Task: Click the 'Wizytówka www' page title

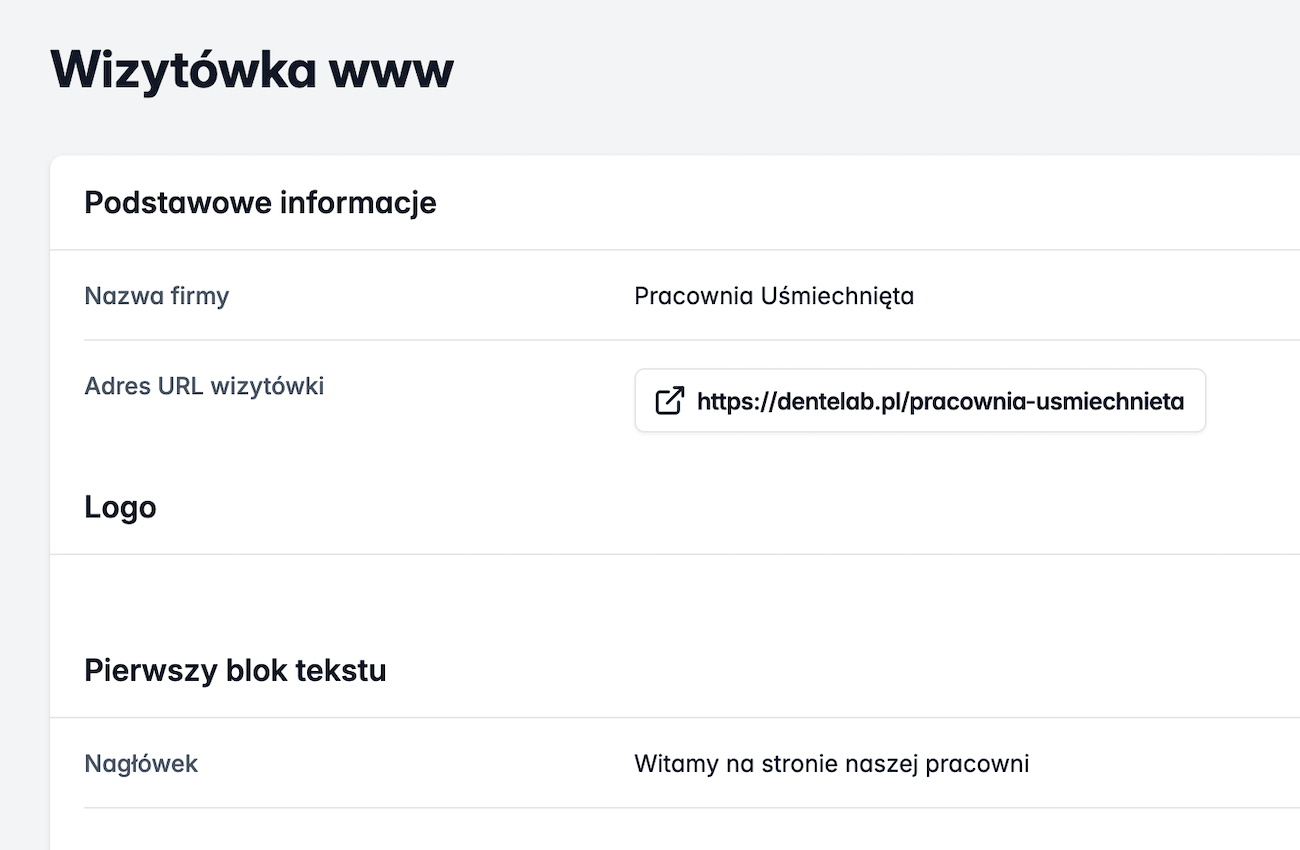Action: (x=252, y=70)
